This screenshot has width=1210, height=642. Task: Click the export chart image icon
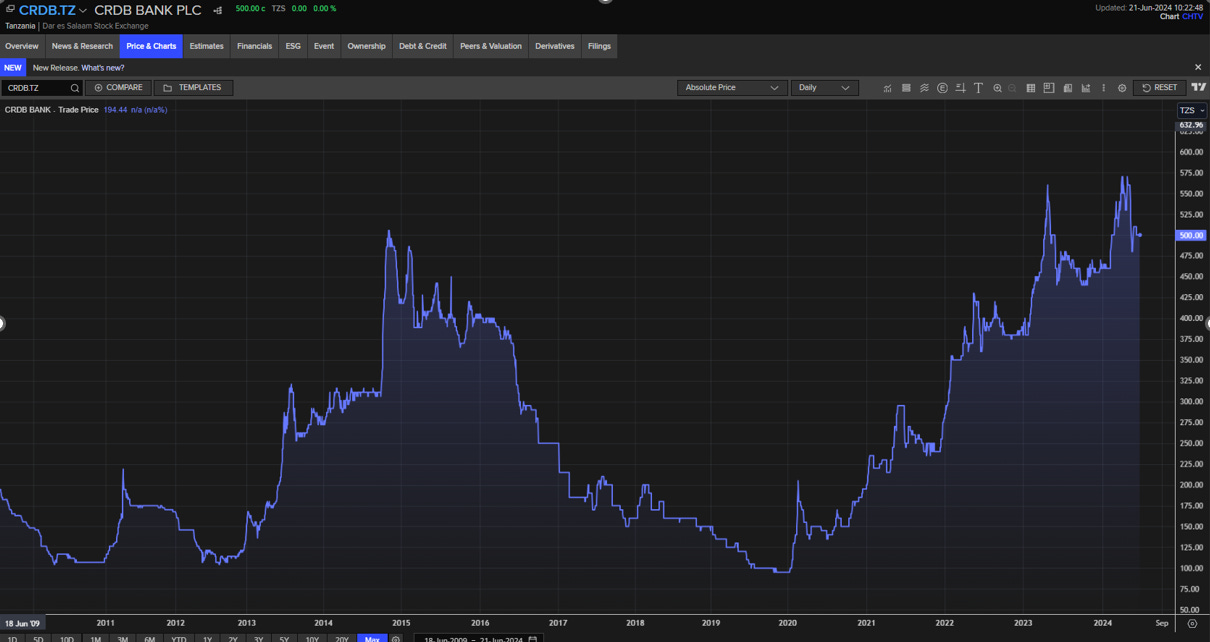point(1068,88)
